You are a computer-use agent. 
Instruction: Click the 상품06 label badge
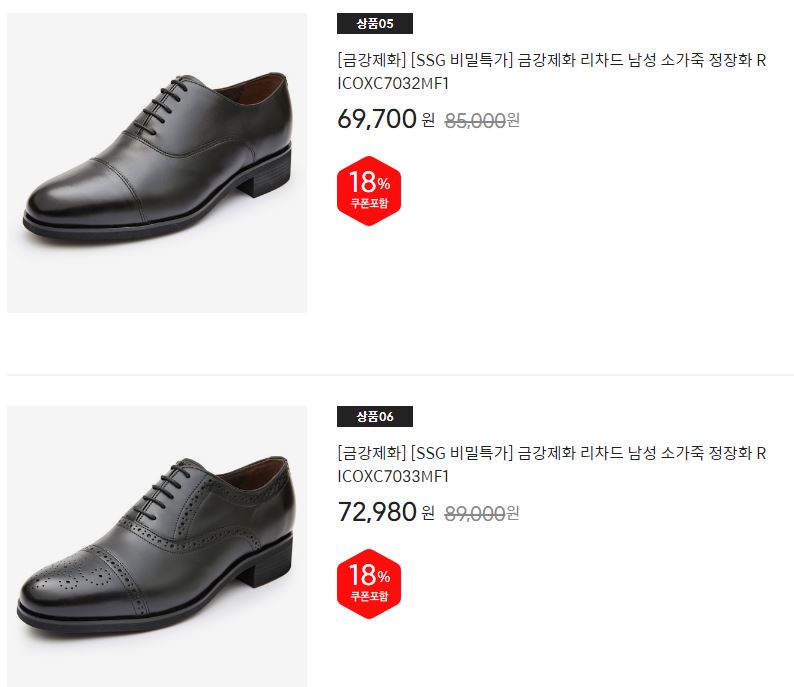coord(375,416)
